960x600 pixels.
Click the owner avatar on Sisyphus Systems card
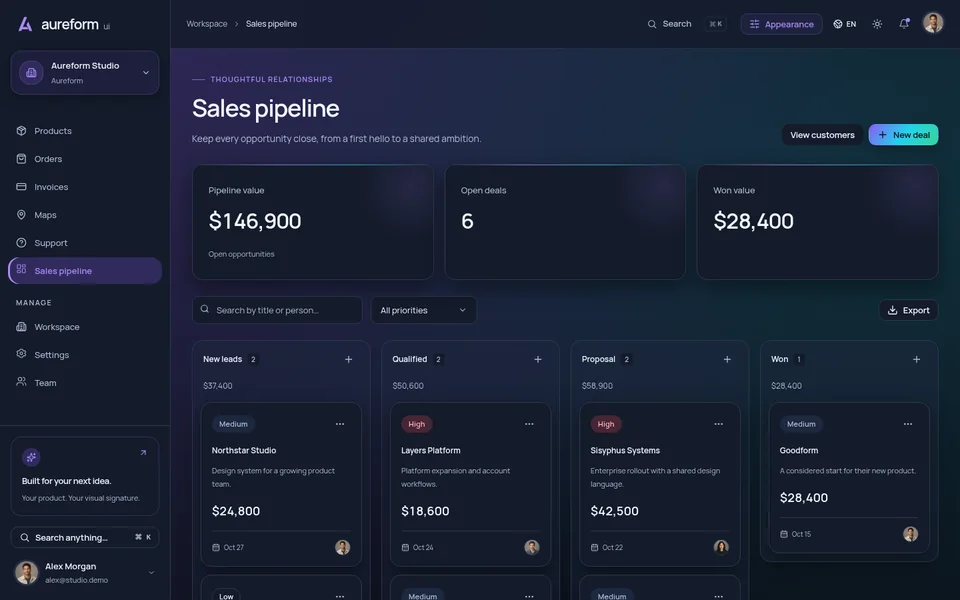point(721,547)
